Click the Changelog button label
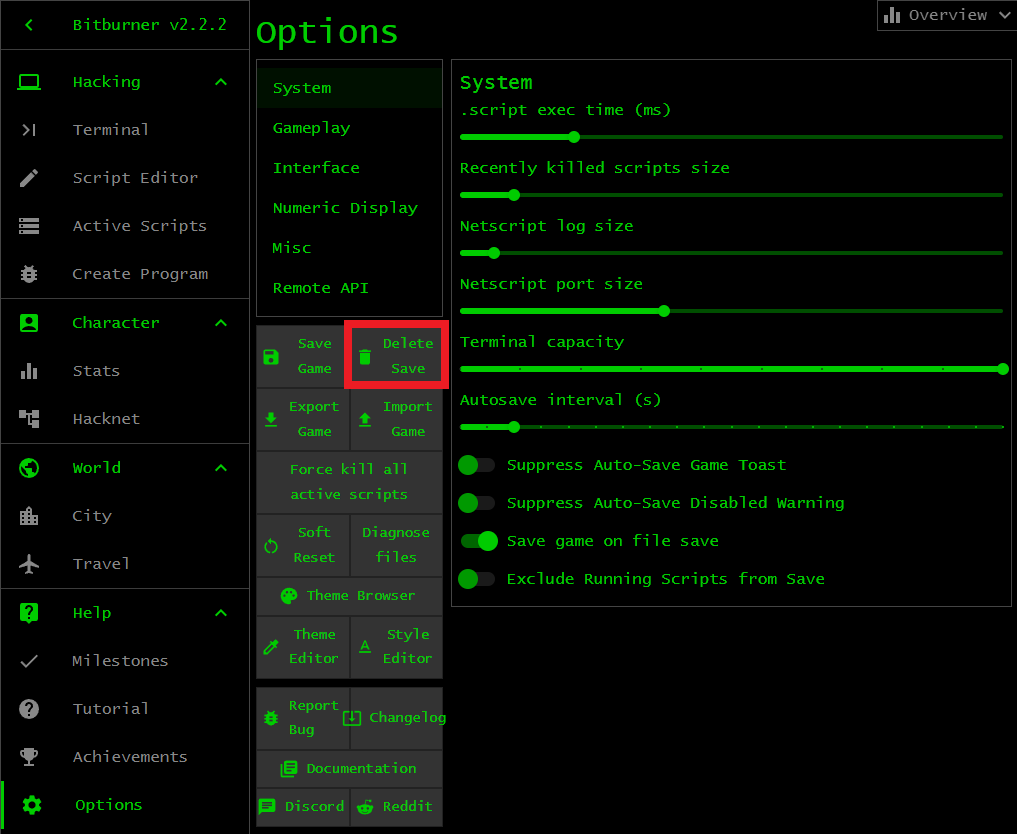 (407, 717)
